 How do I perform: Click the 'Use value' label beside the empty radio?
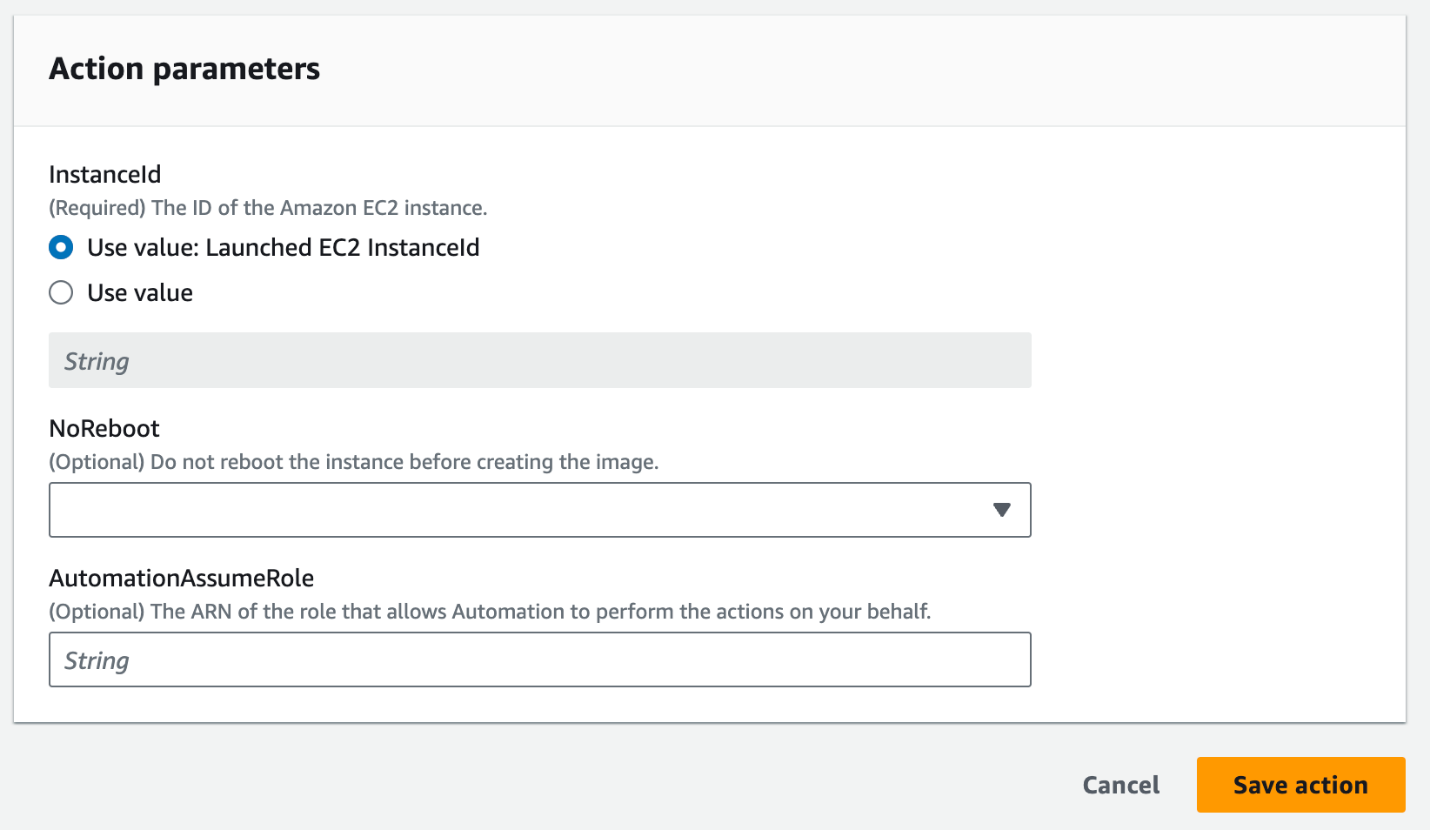(140, 293)
